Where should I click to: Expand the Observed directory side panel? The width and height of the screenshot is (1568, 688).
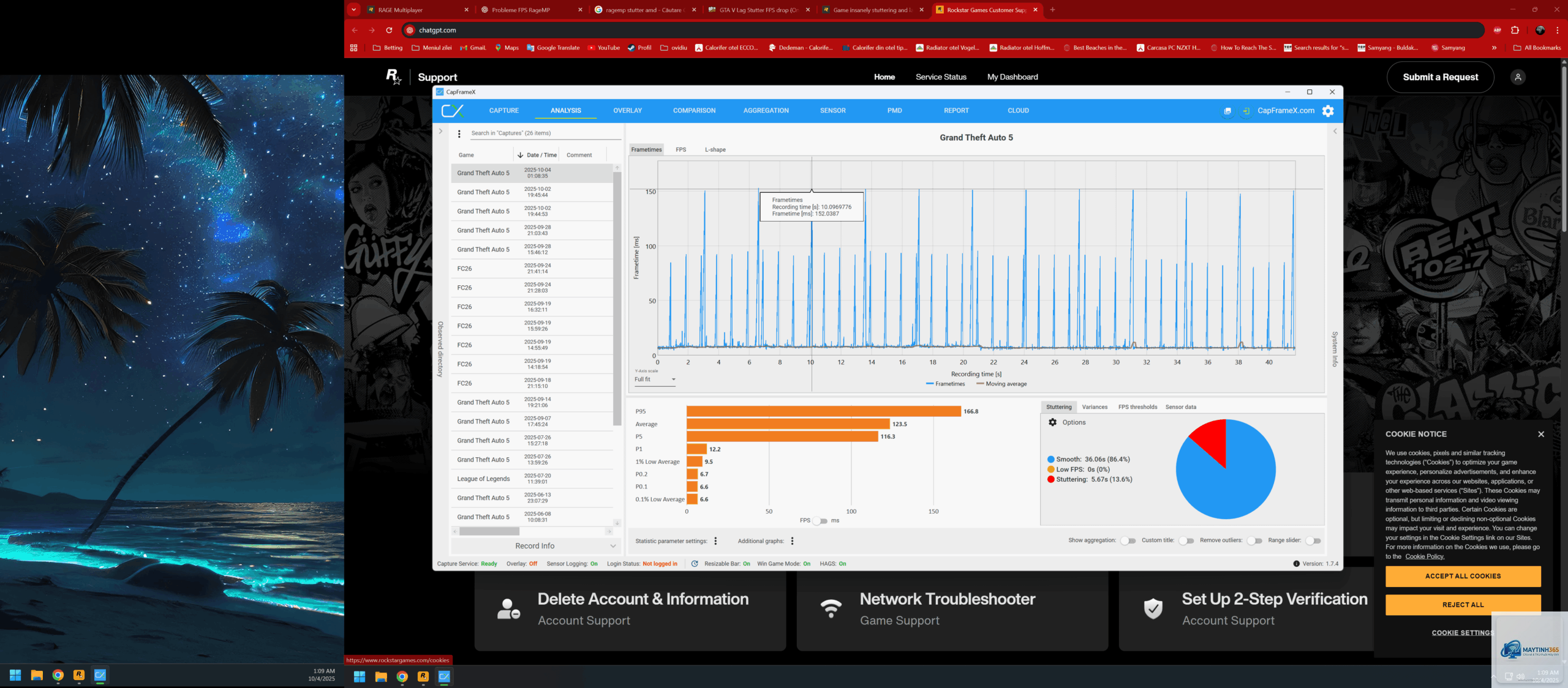pyautogui.click(x=440, y=131)
